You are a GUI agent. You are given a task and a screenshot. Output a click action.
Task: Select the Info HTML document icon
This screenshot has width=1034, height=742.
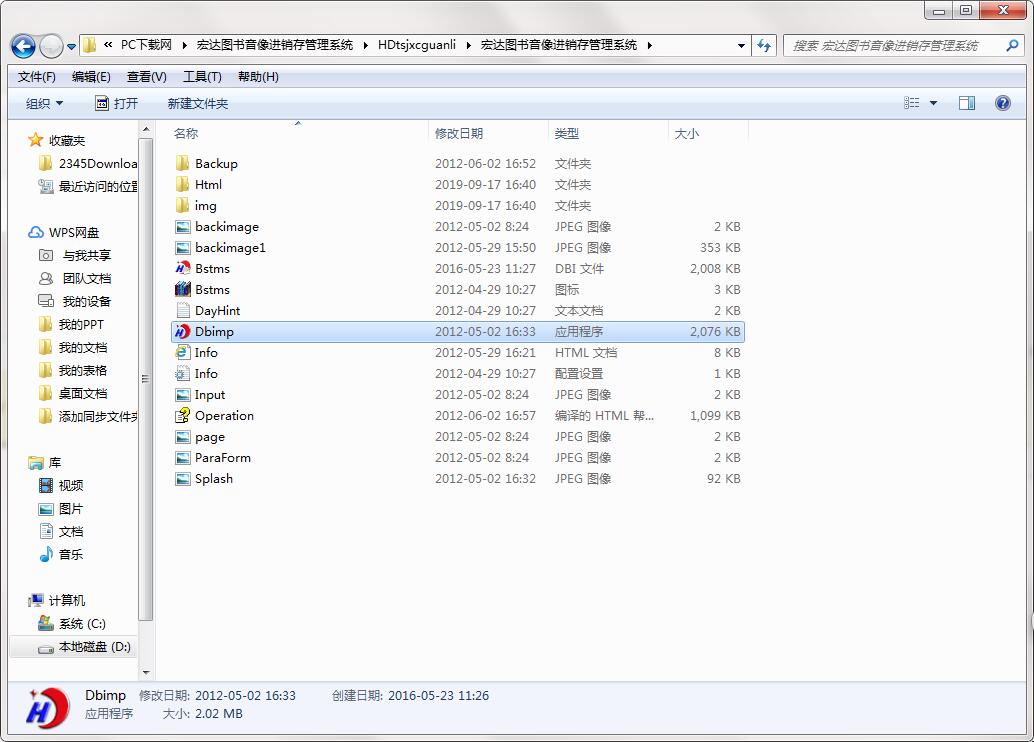182,353
